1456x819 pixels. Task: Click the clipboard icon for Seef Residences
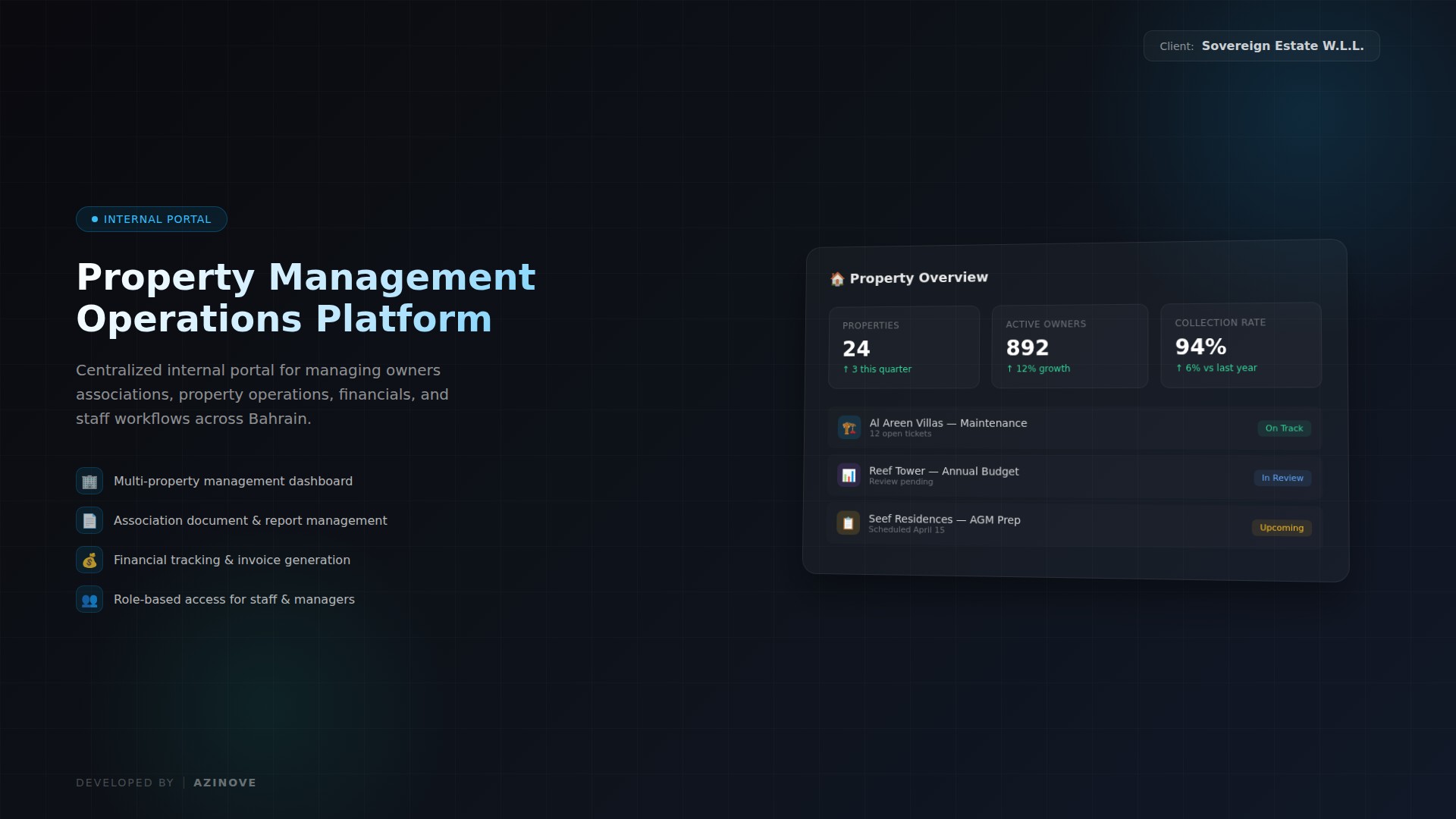pos(848,523)
